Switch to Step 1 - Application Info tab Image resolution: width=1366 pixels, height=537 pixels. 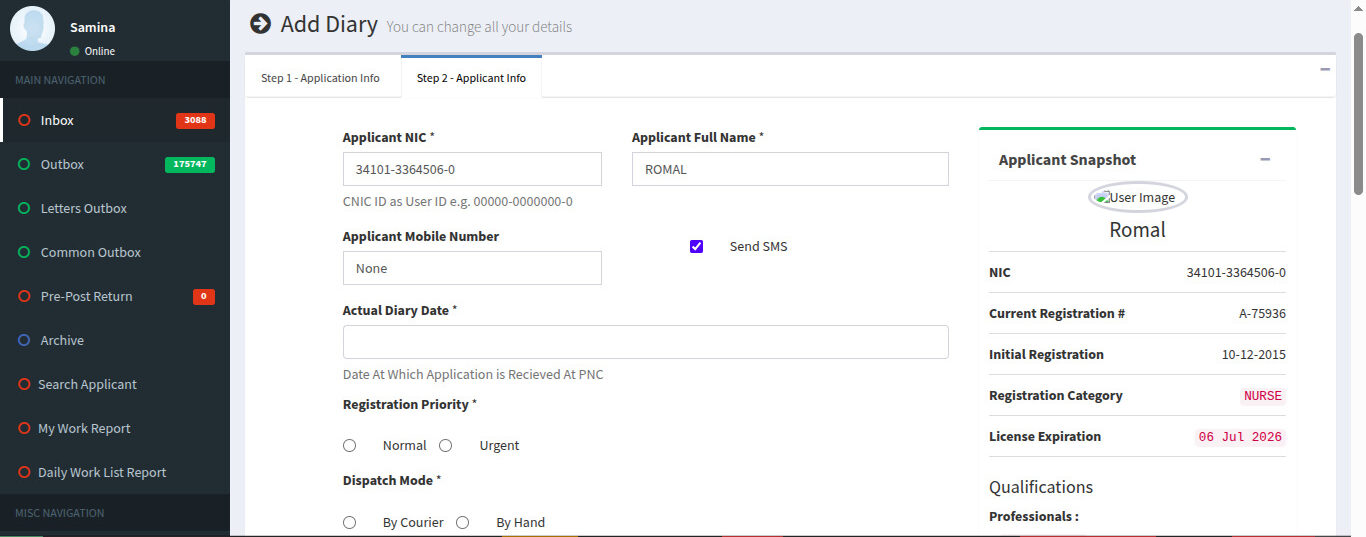tap(320, 78)
